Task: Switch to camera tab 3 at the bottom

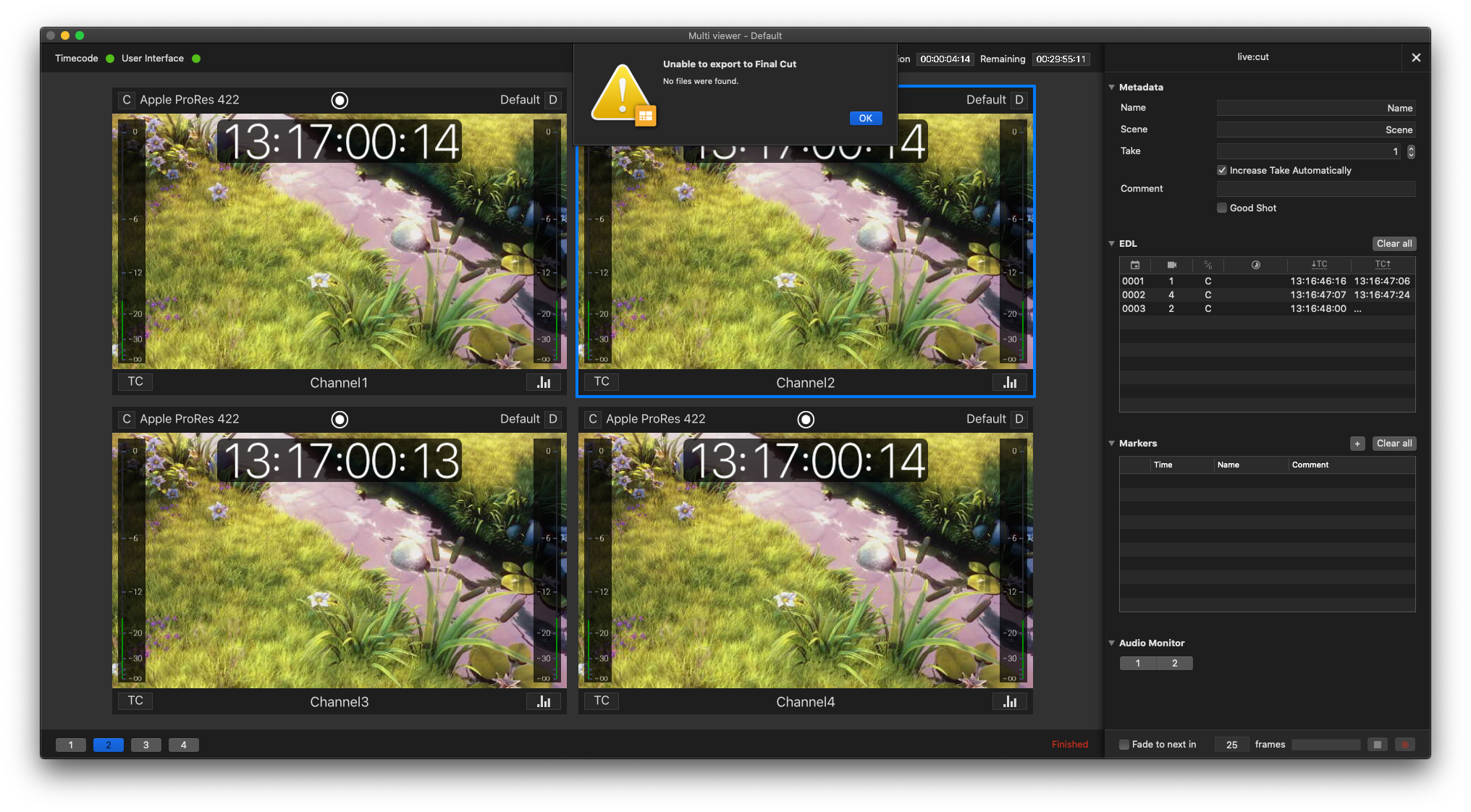Action: (146, 745)
